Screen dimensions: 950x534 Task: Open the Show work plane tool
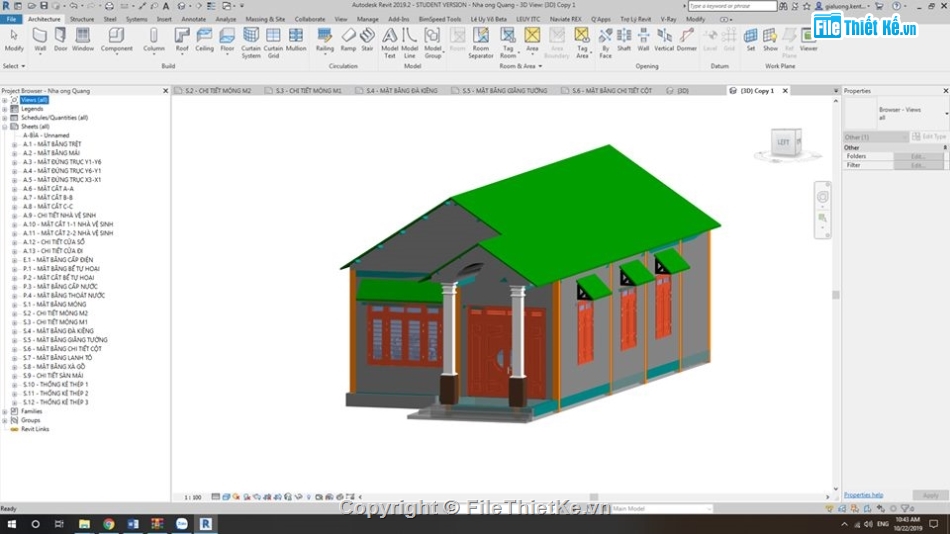tap(770, 39)
